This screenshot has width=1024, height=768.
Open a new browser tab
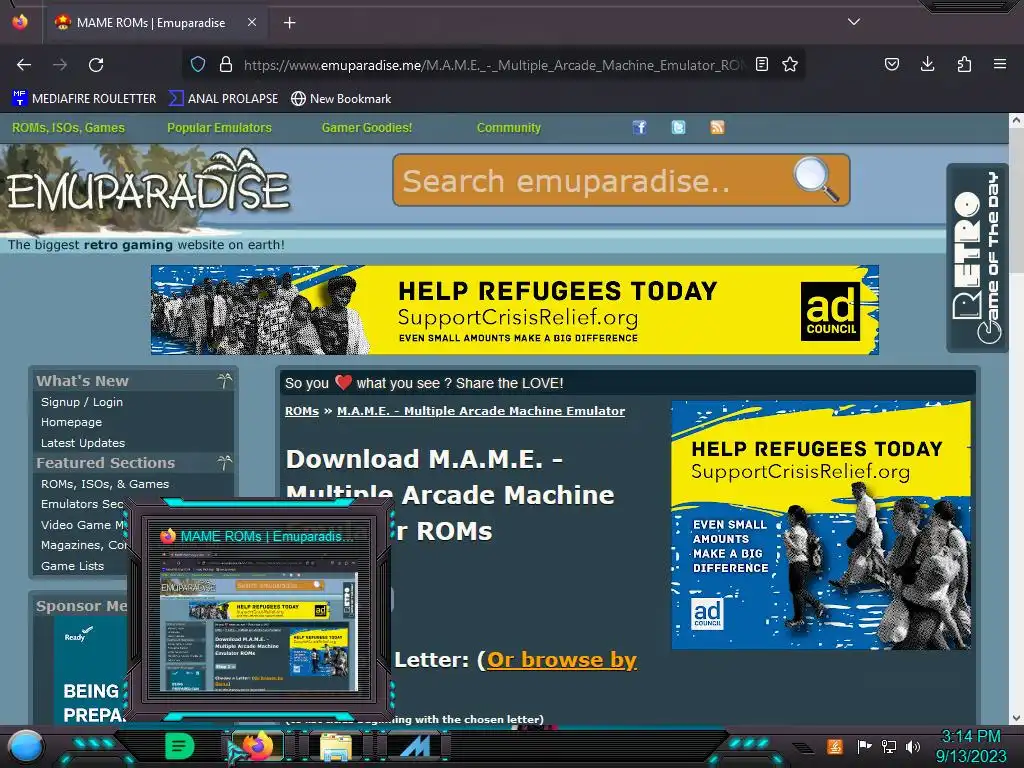point(289,23)
